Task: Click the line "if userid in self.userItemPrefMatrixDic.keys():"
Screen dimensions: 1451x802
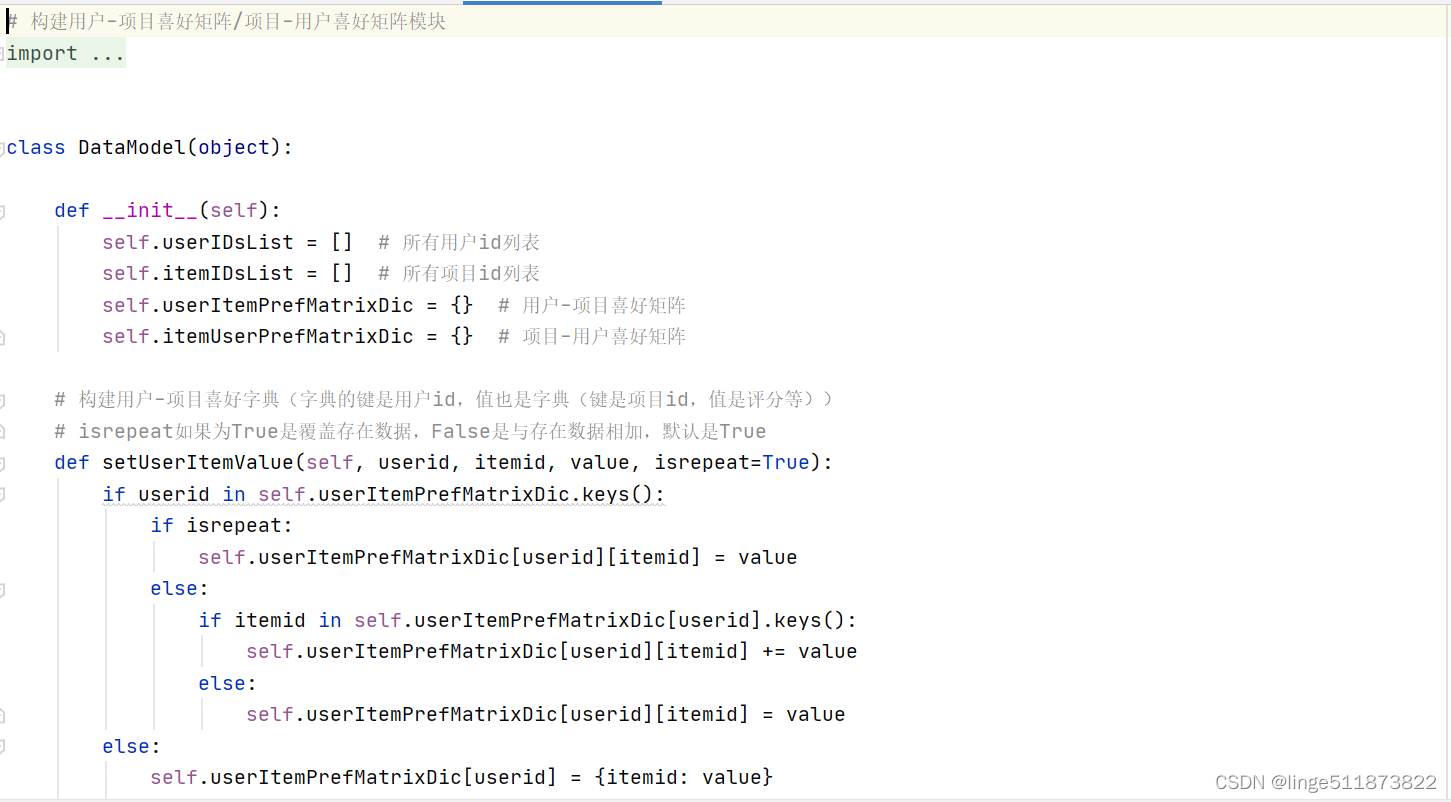Action: 383,495
